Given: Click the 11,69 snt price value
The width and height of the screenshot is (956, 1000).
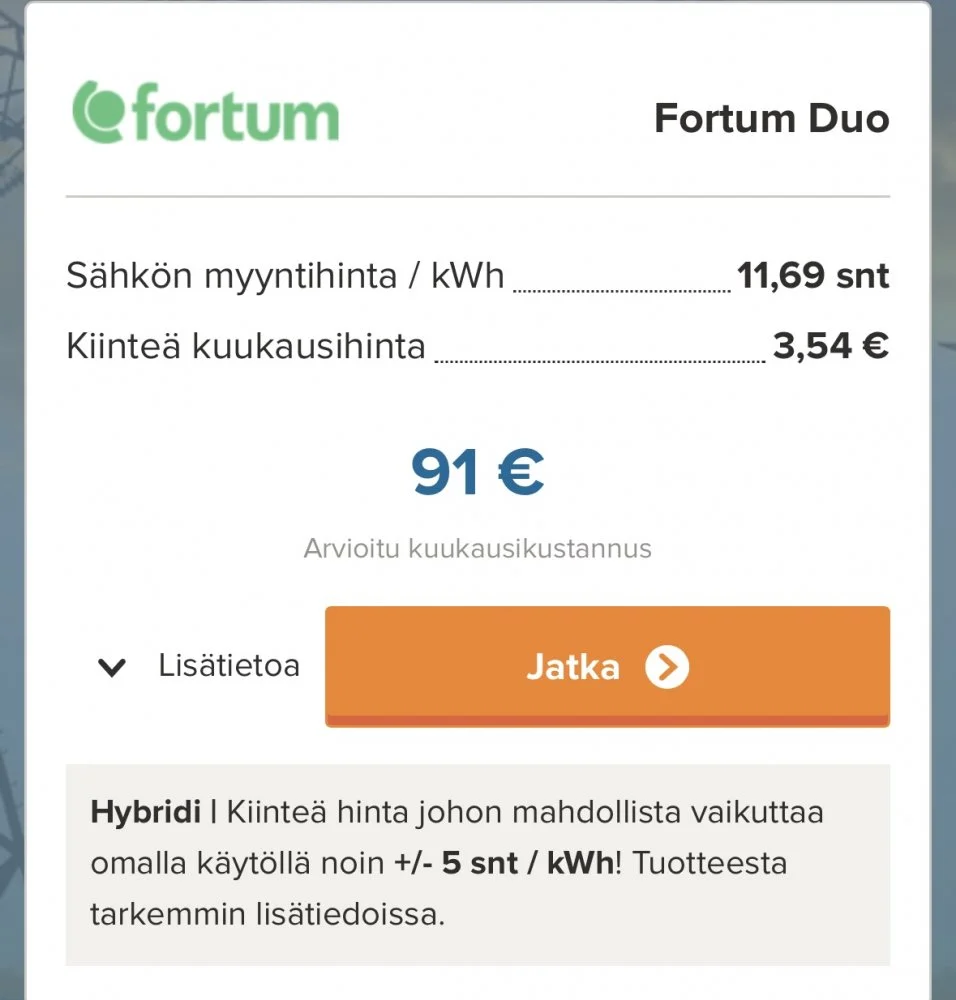Looking at the screenshot, I should click(x=813, y=276).
